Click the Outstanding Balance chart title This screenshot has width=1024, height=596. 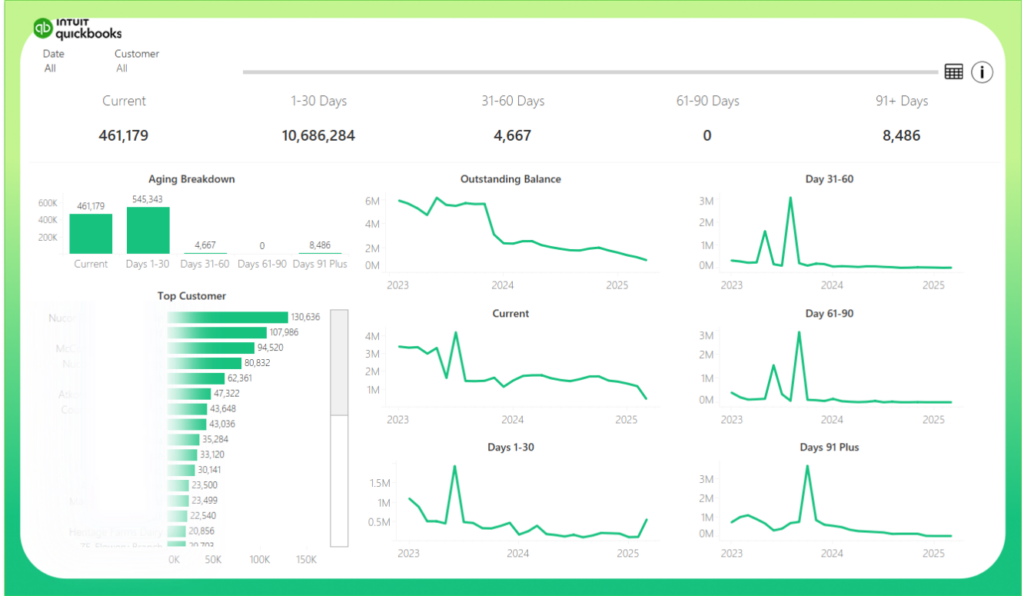coord(511,179)
